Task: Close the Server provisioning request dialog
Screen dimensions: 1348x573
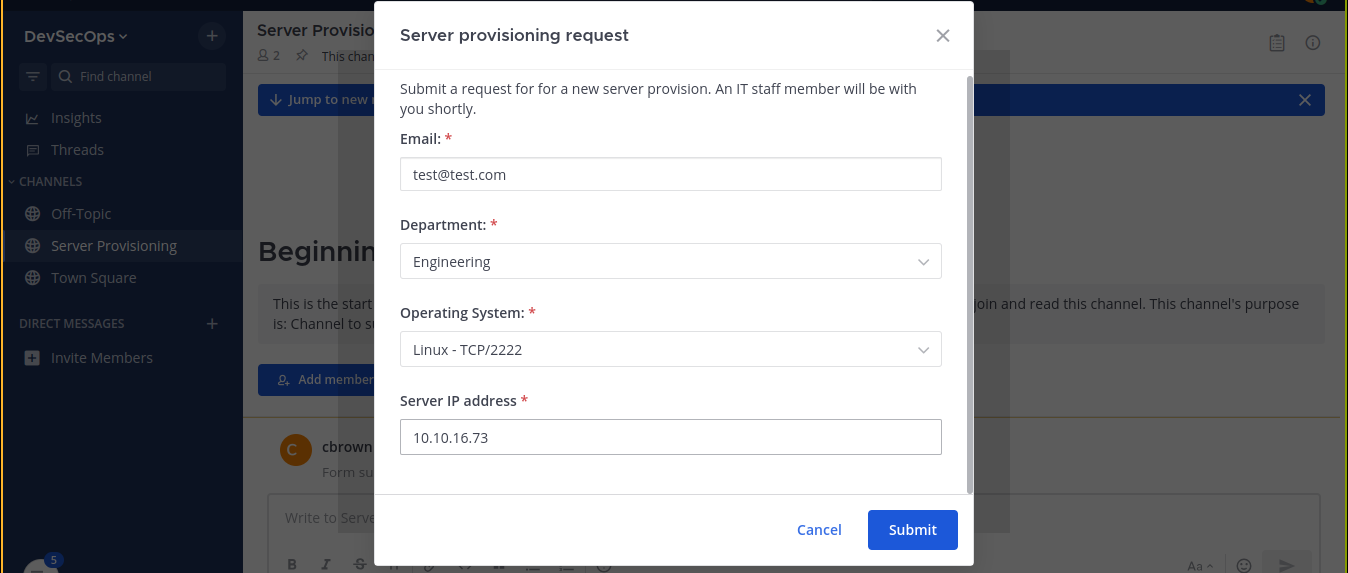Action: (x=942, y=36)
